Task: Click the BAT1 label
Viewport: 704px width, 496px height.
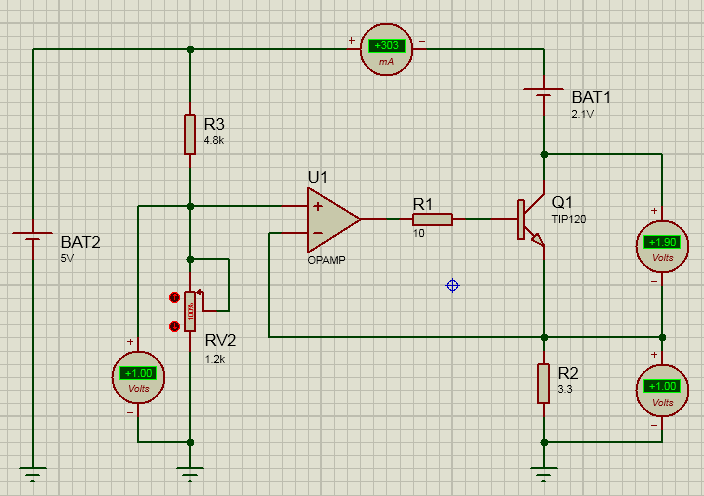Action: click(x=591, y=97)
